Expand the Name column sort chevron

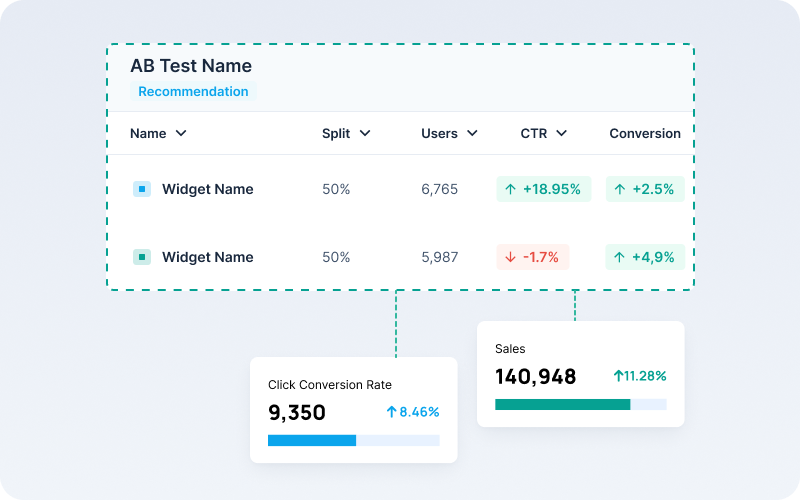click(x=181, y=133)
